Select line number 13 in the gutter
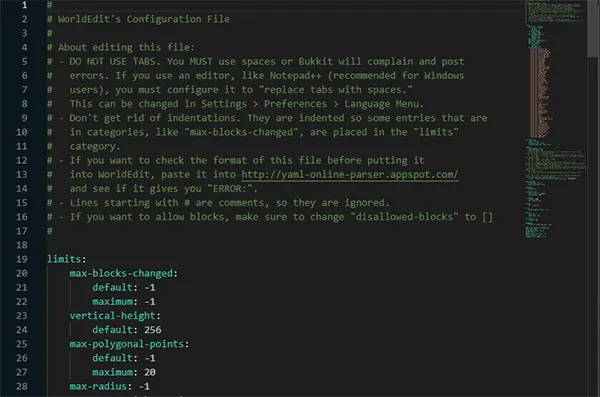The height and width of the screenshot is (397, 600). (x=22, y=175)
